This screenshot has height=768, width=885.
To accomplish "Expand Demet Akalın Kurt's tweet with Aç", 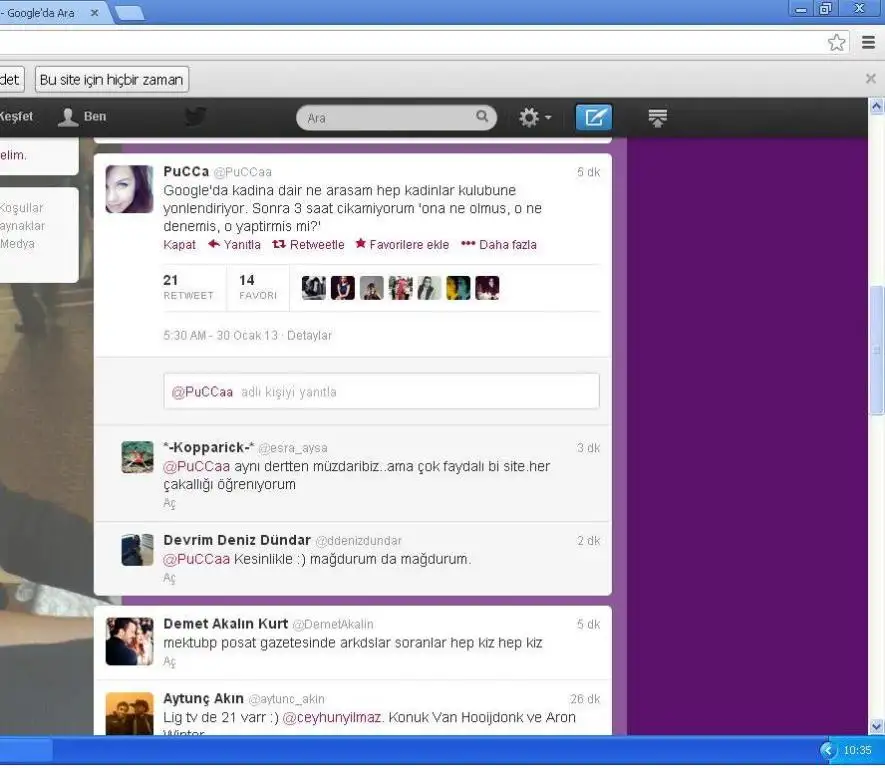I will coord(169,661).
